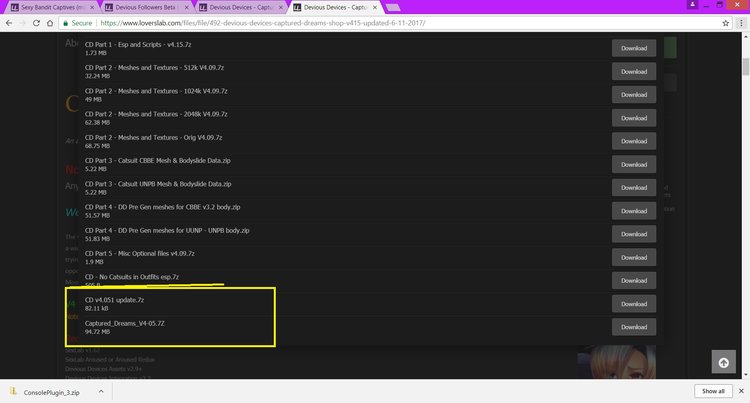Close the Devious Followers Beta tab

click(x=187, y=7)
